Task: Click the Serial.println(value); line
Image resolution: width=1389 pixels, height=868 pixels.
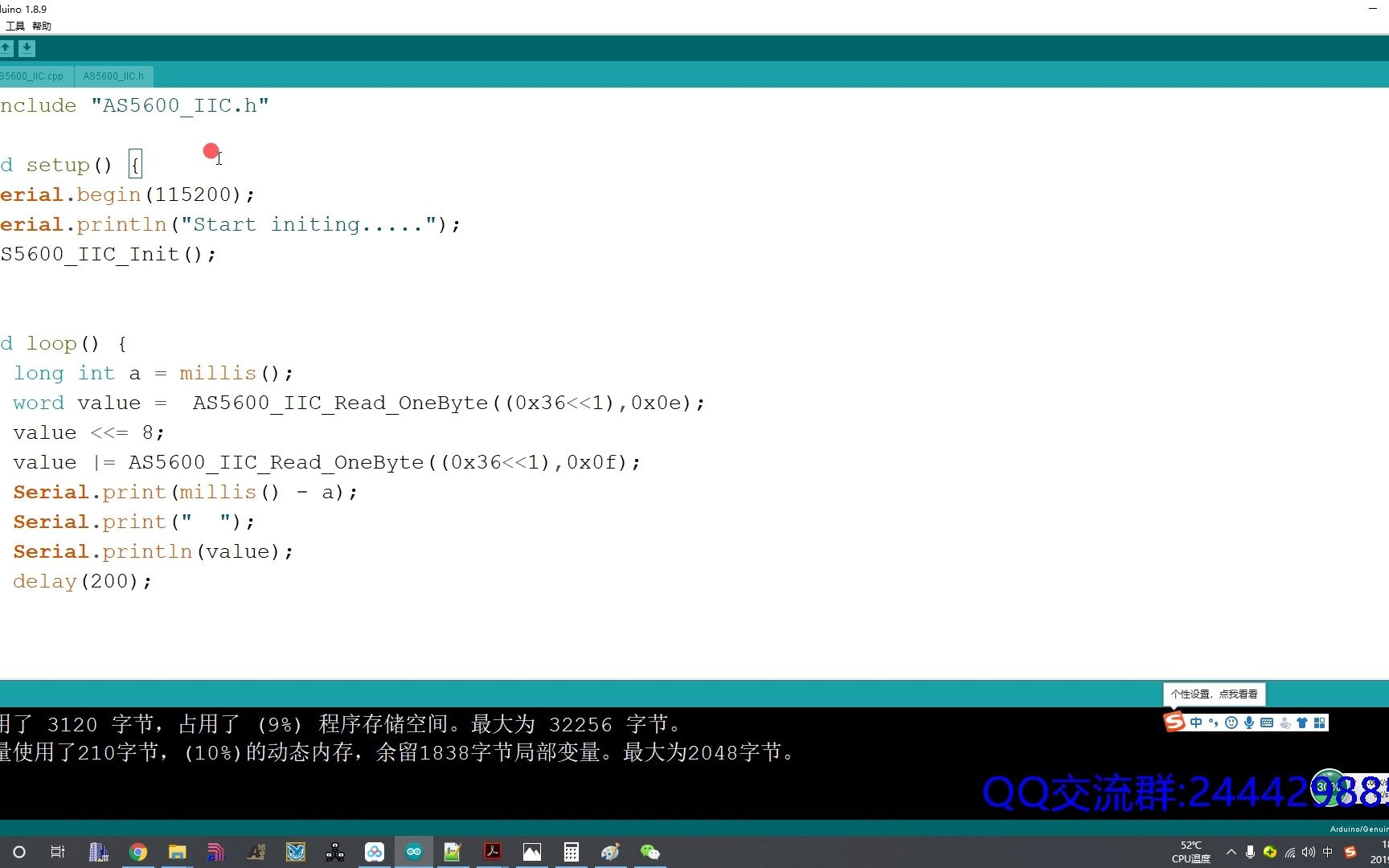Action: pyautogui.click(x=154, y=551)
